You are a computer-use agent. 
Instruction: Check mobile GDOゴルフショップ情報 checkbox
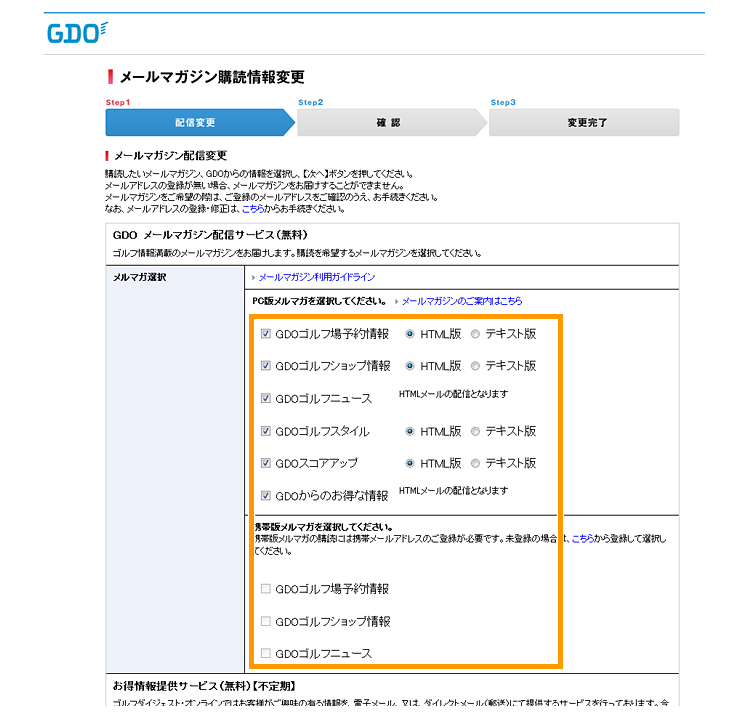tap(265, 621)
